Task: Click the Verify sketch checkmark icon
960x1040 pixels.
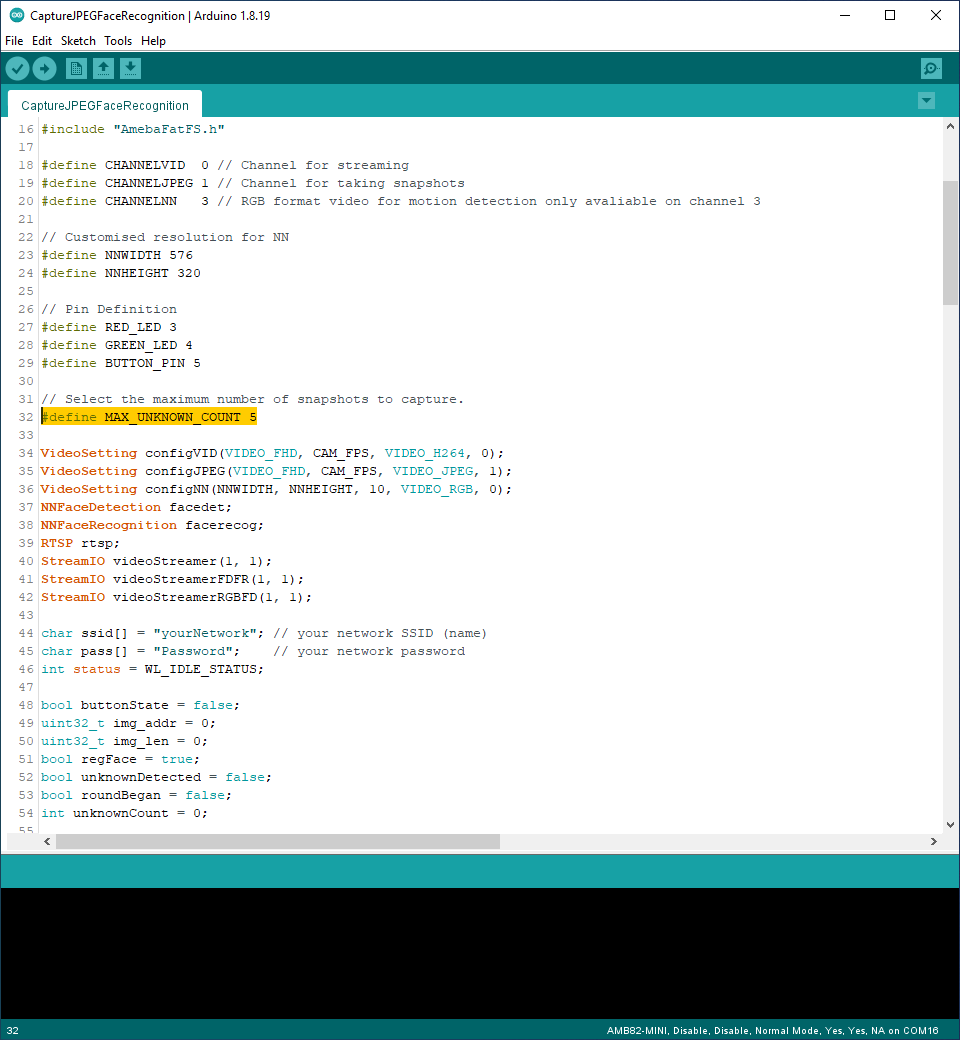Action: coord(18,68)
